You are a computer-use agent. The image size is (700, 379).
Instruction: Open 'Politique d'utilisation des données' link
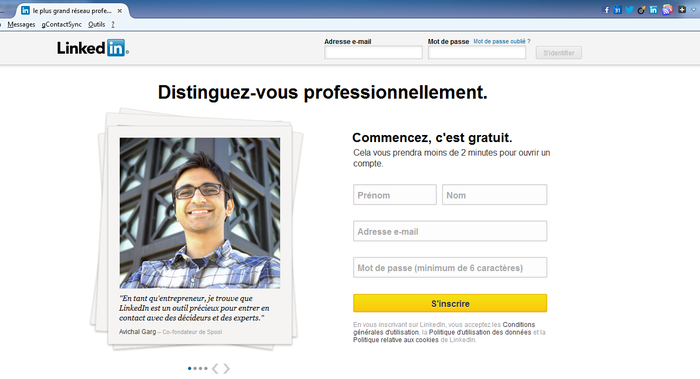pos(480,332)
